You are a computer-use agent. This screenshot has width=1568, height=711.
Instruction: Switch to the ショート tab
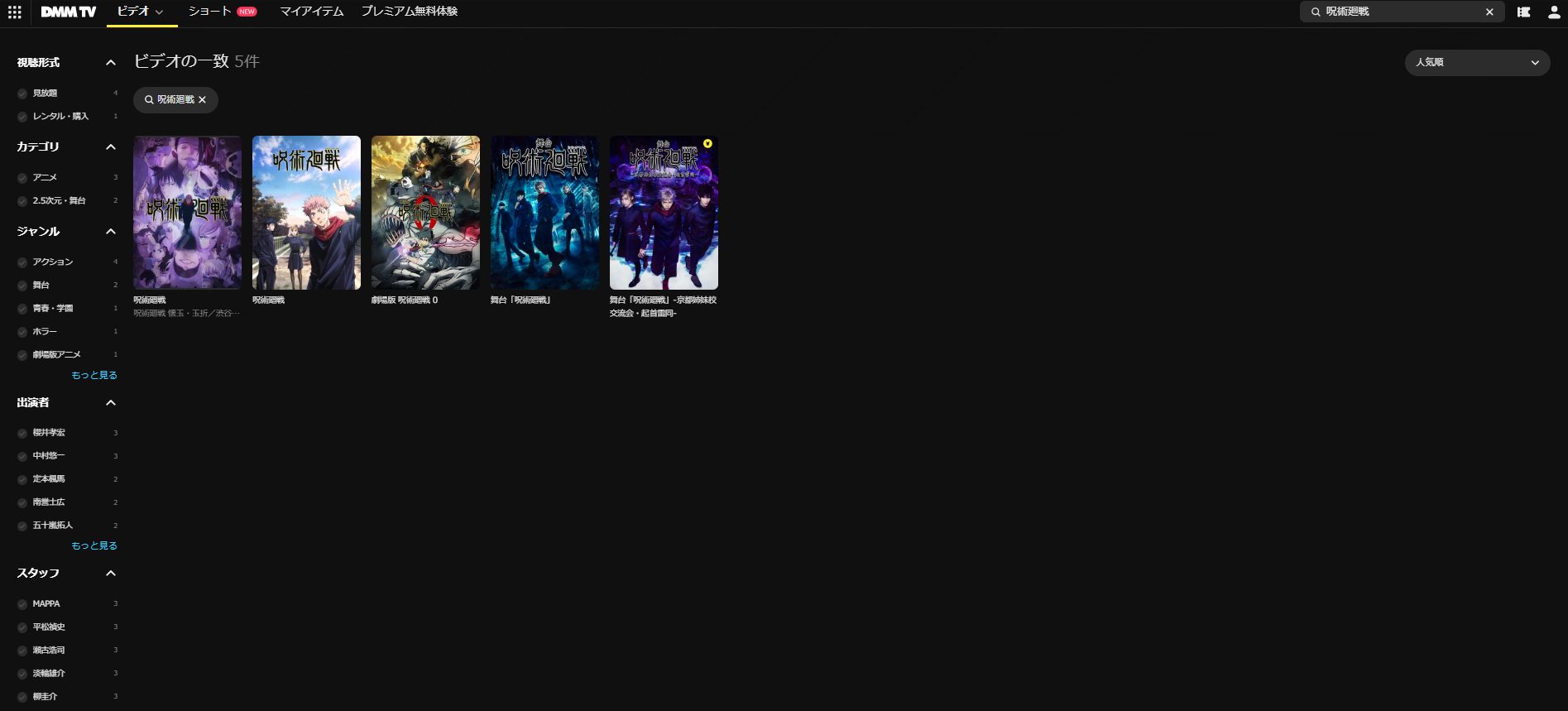tap(210, 12)
